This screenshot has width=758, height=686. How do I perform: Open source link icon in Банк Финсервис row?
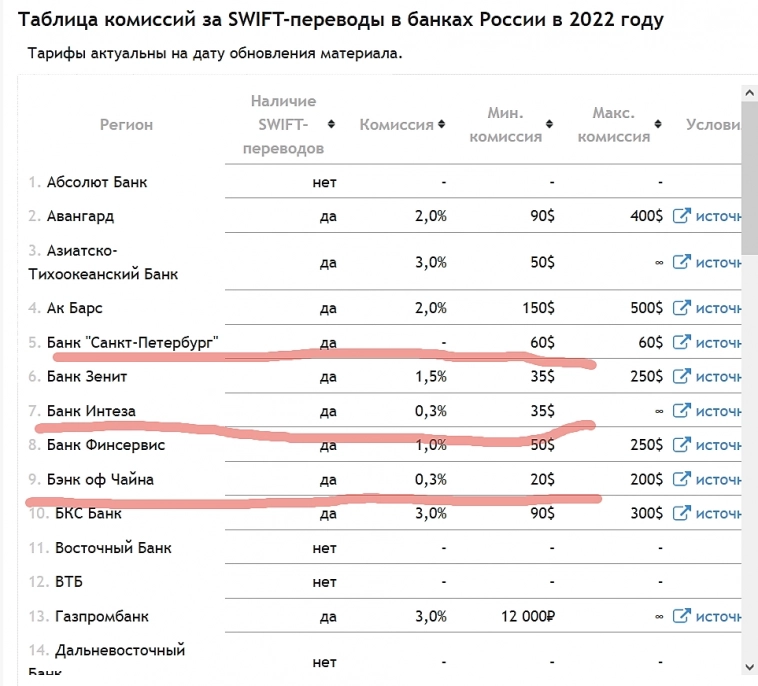tap(682, 445)
